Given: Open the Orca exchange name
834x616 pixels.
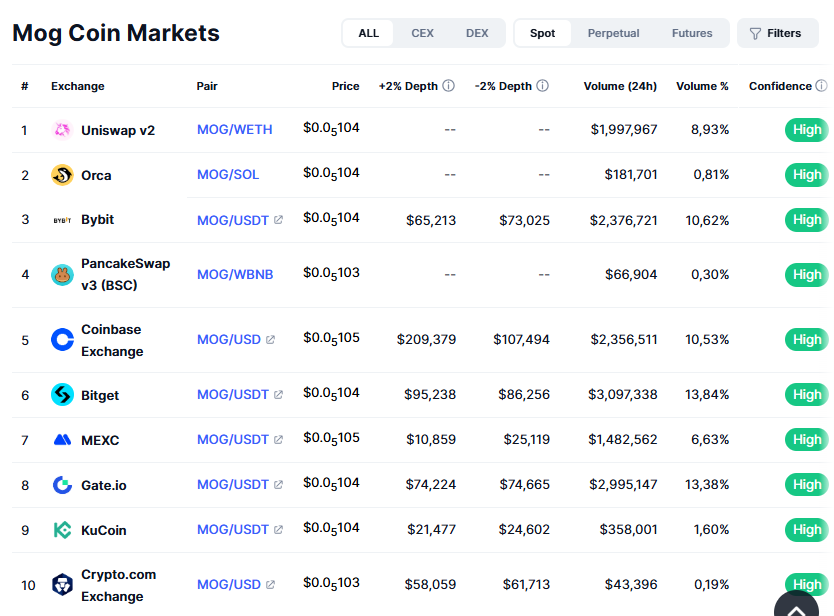Looking at the screenshot, I should coord(96,176).
